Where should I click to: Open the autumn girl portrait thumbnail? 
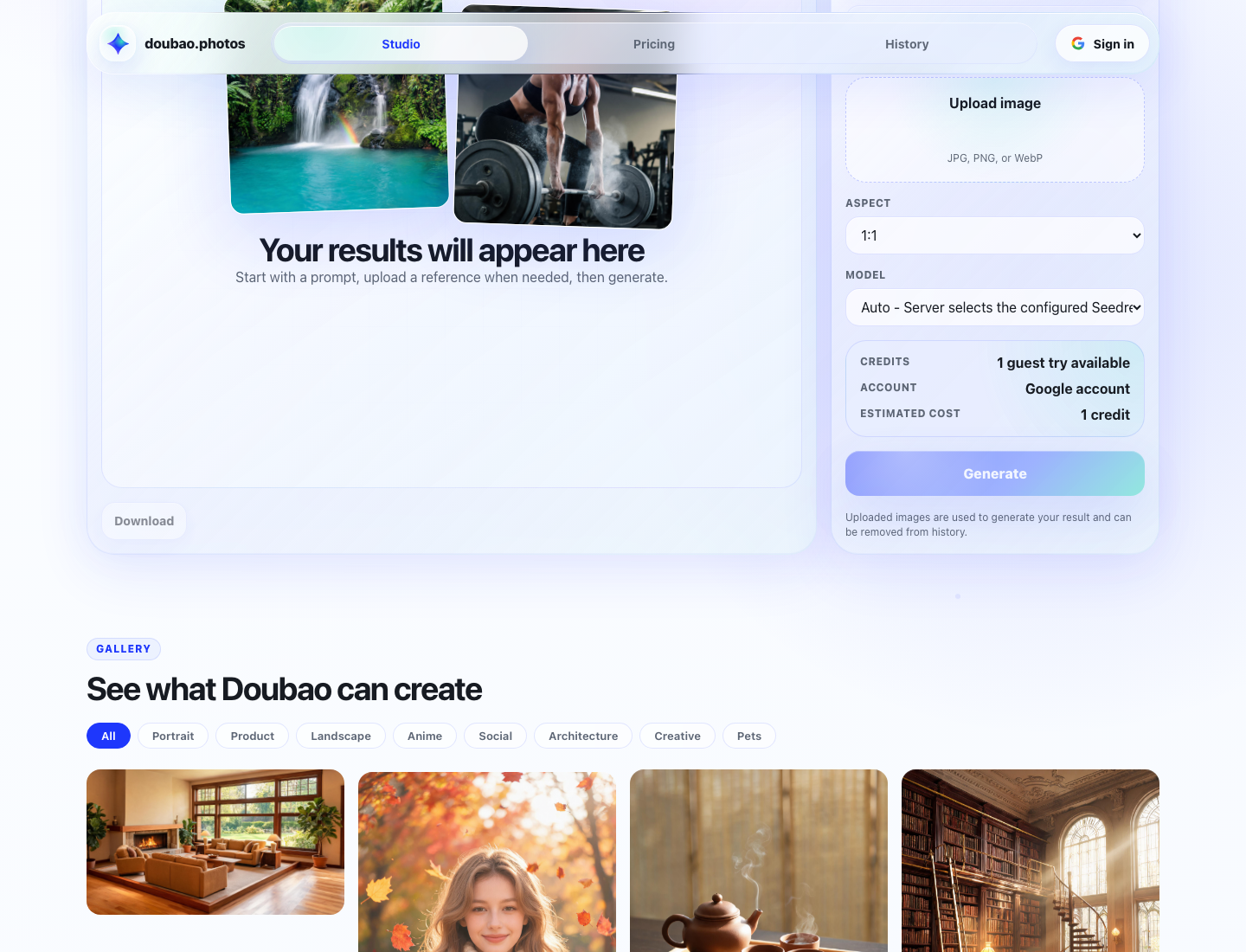(487, 862)
